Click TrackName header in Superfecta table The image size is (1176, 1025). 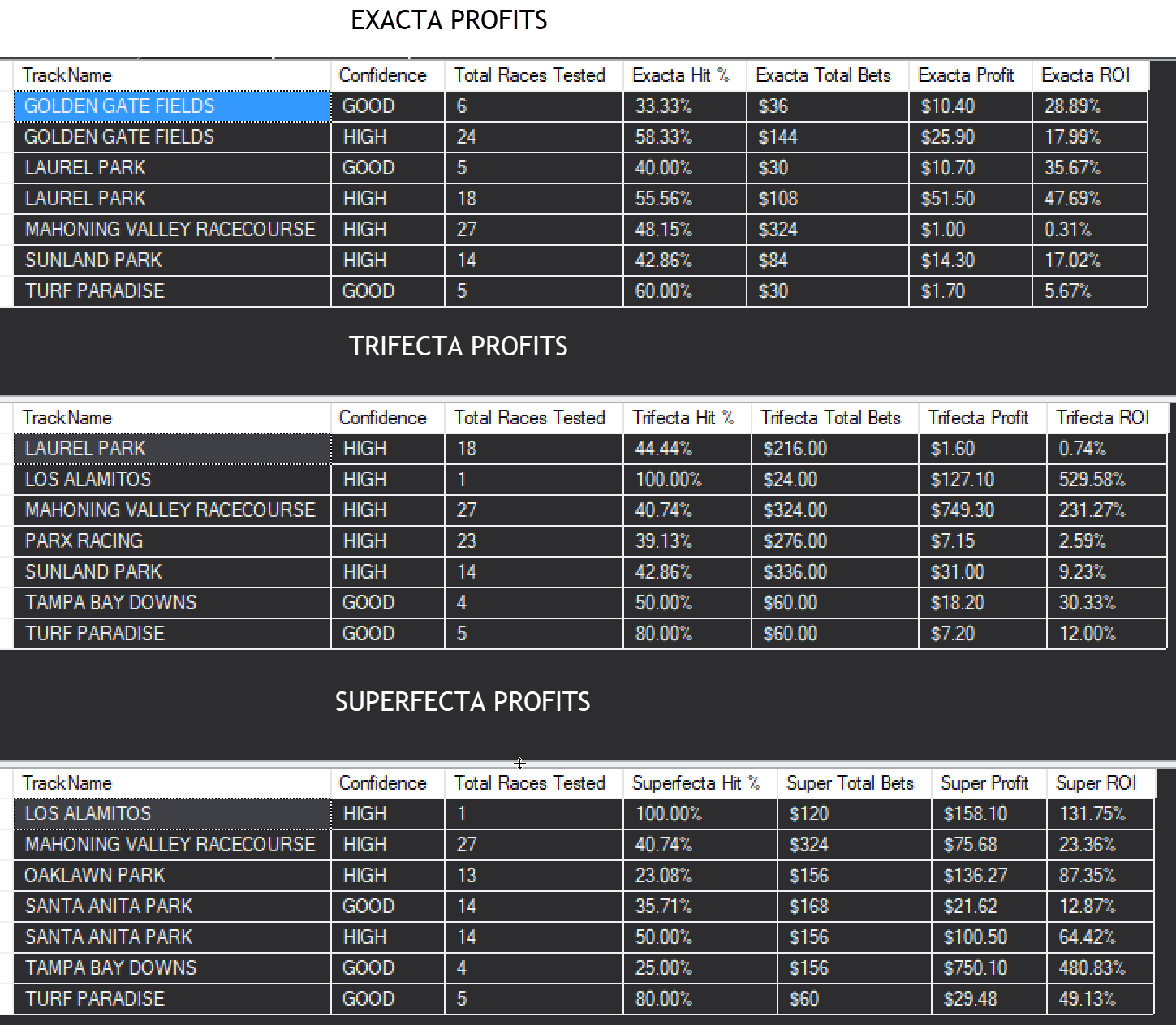tap(172, 783)
